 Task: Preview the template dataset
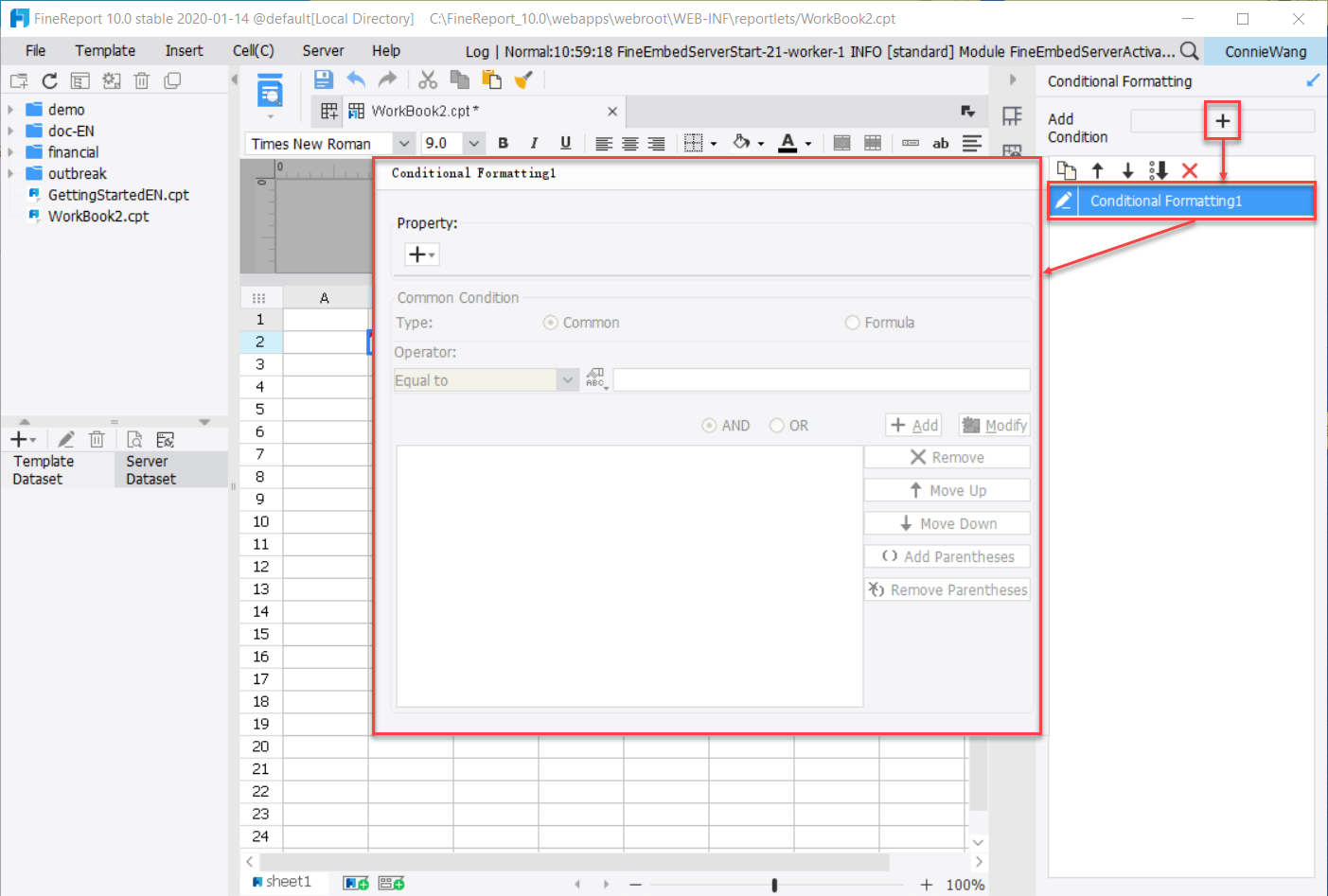[x=133, y=438]
